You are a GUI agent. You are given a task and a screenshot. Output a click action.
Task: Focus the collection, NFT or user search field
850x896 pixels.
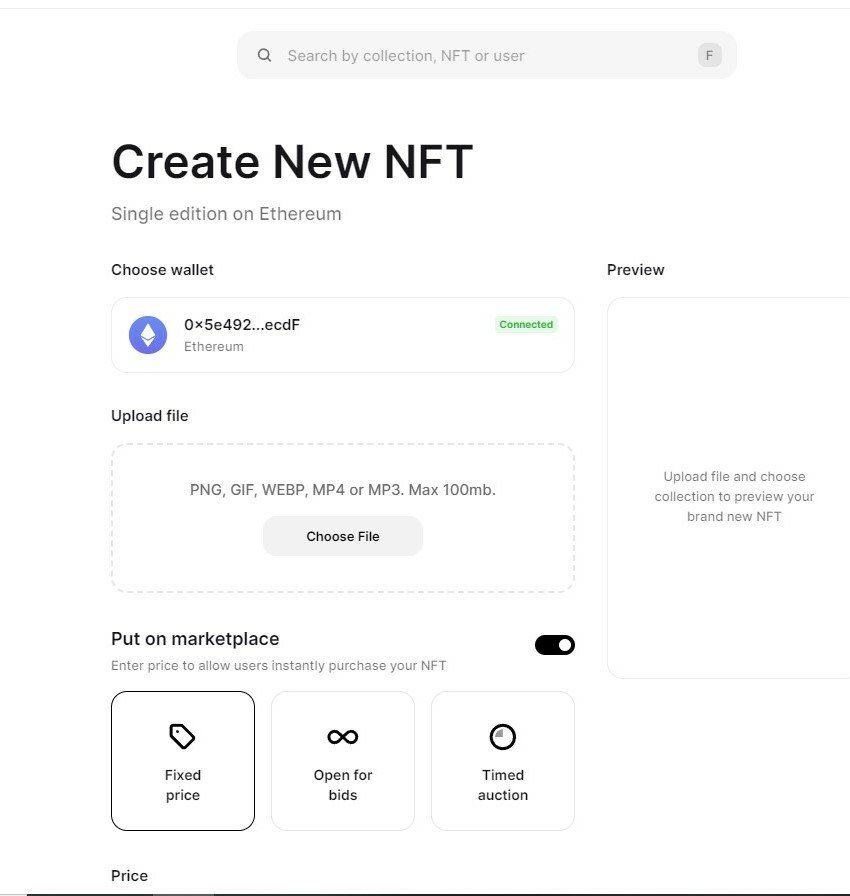(486, 55)
